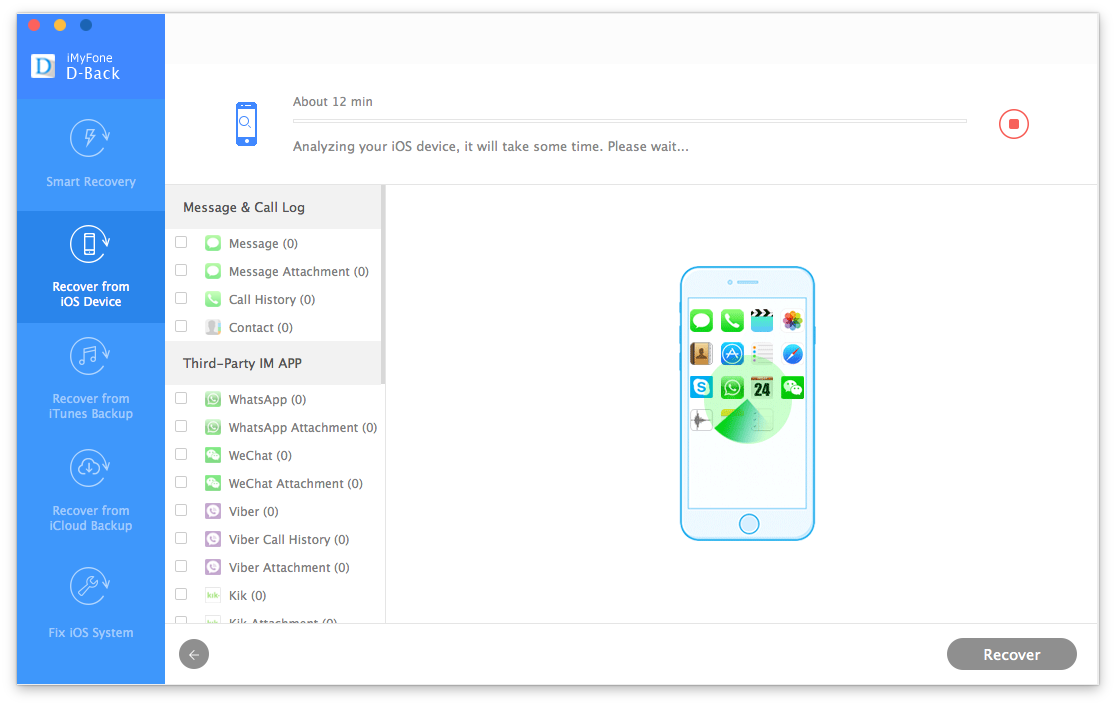This screenshot has height=706, width=1116.
Task: Toggle the Viber Attachment checkbox
Action: click(181, 566)
